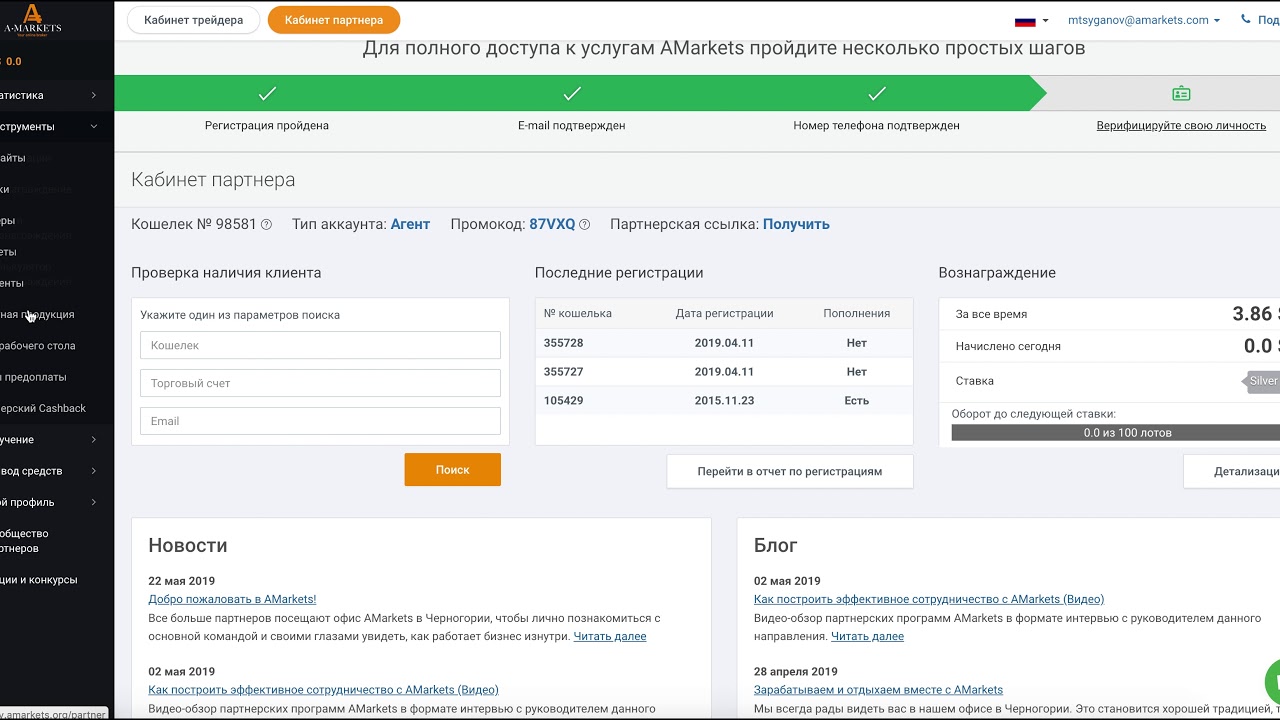Click Перейти в отчет по регистрациям button
1280x720 pixels.
[790, 471]
